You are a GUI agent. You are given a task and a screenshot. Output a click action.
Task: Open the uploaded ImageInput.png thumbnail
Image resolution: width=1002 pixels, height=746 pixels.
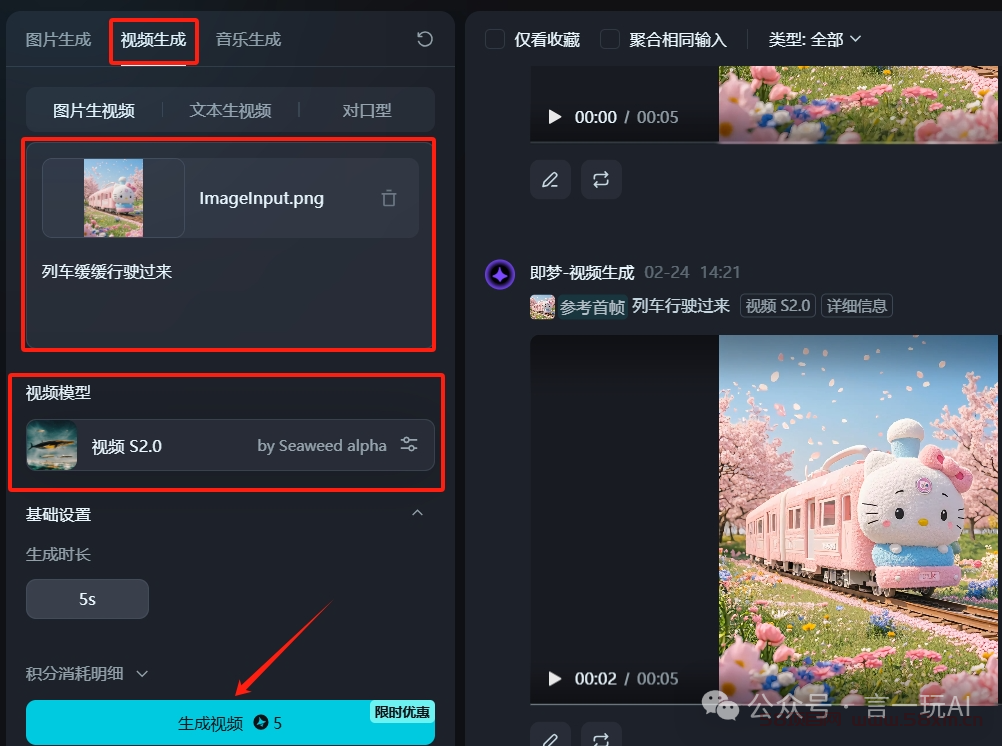114,198
